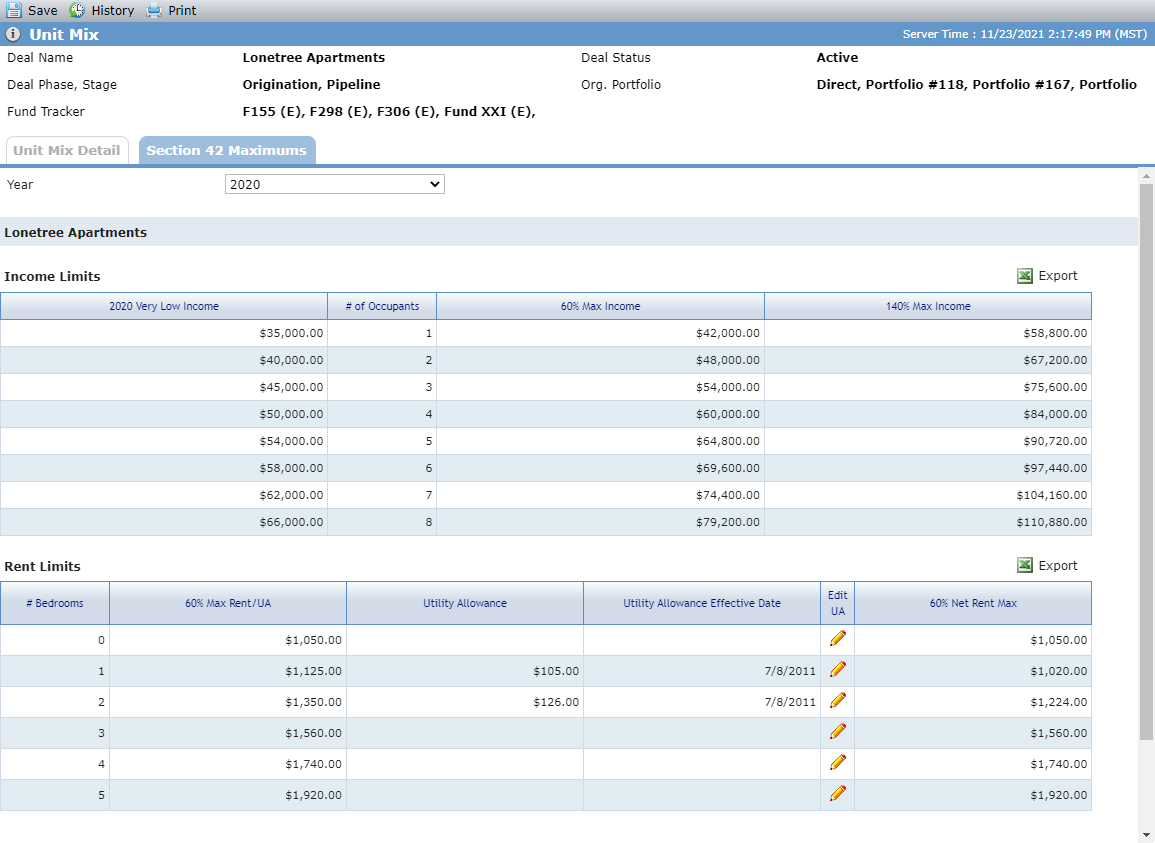Click the Unit Mix info icon

point(13,34)
